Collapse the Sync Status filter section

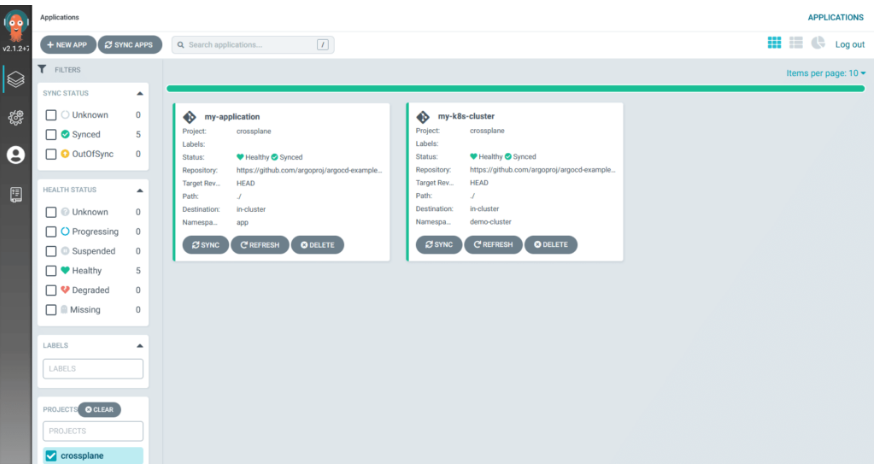pos(139,93)
